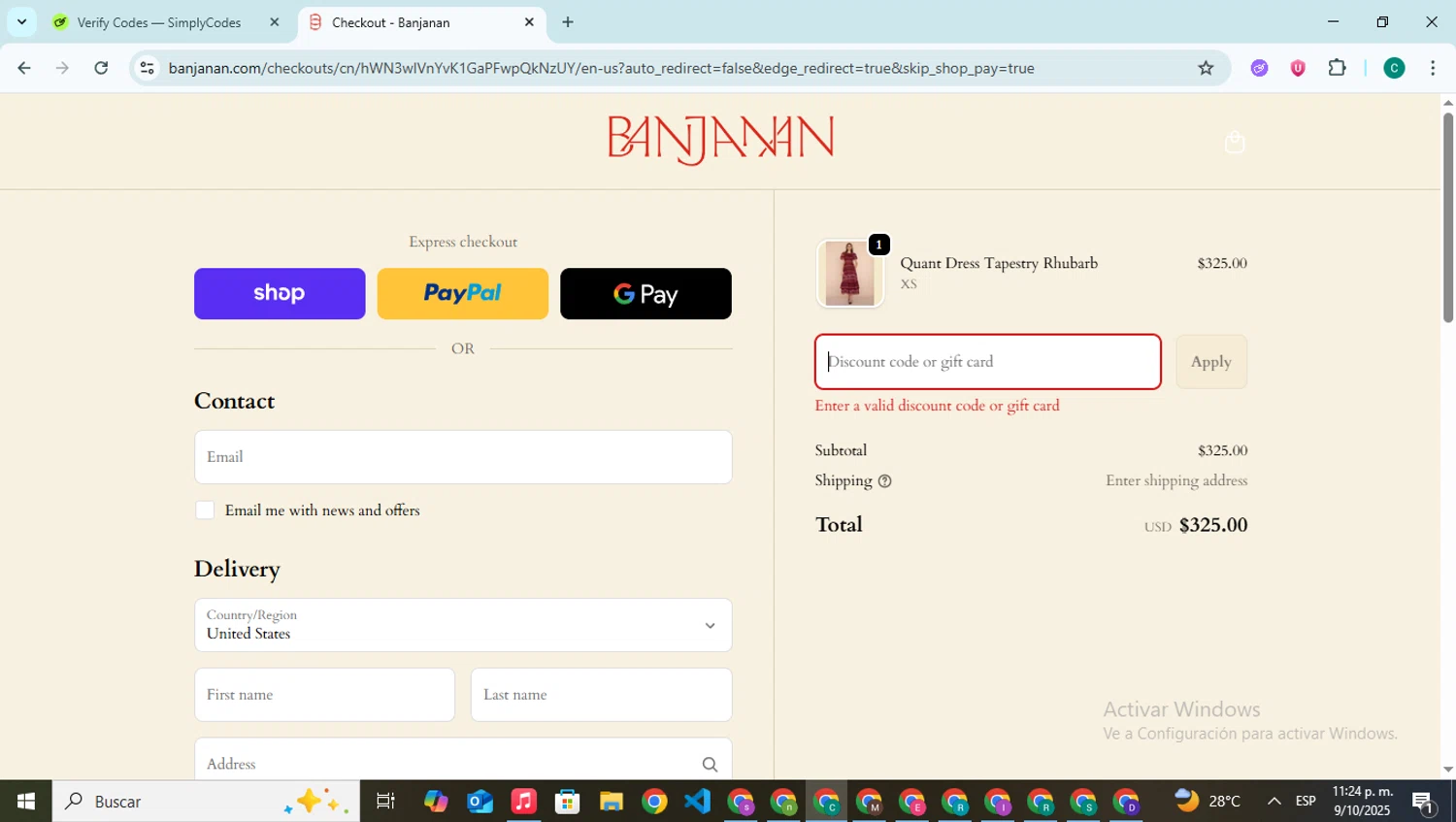This screenshot has height=822, width=1456.
Task: Open Microsoft Store from the taskbar
Action: coord(568,802)
